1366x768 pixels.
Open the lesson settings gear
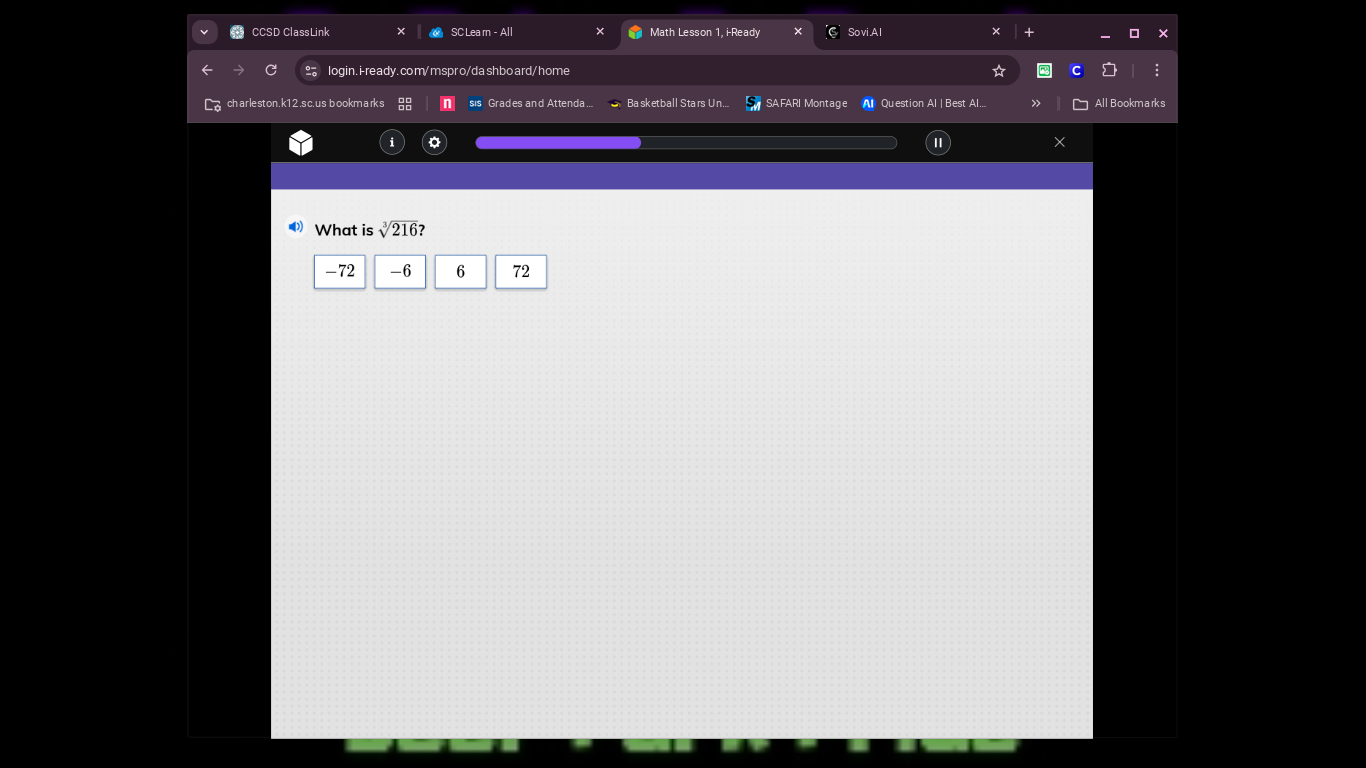(x=434, y=143)
